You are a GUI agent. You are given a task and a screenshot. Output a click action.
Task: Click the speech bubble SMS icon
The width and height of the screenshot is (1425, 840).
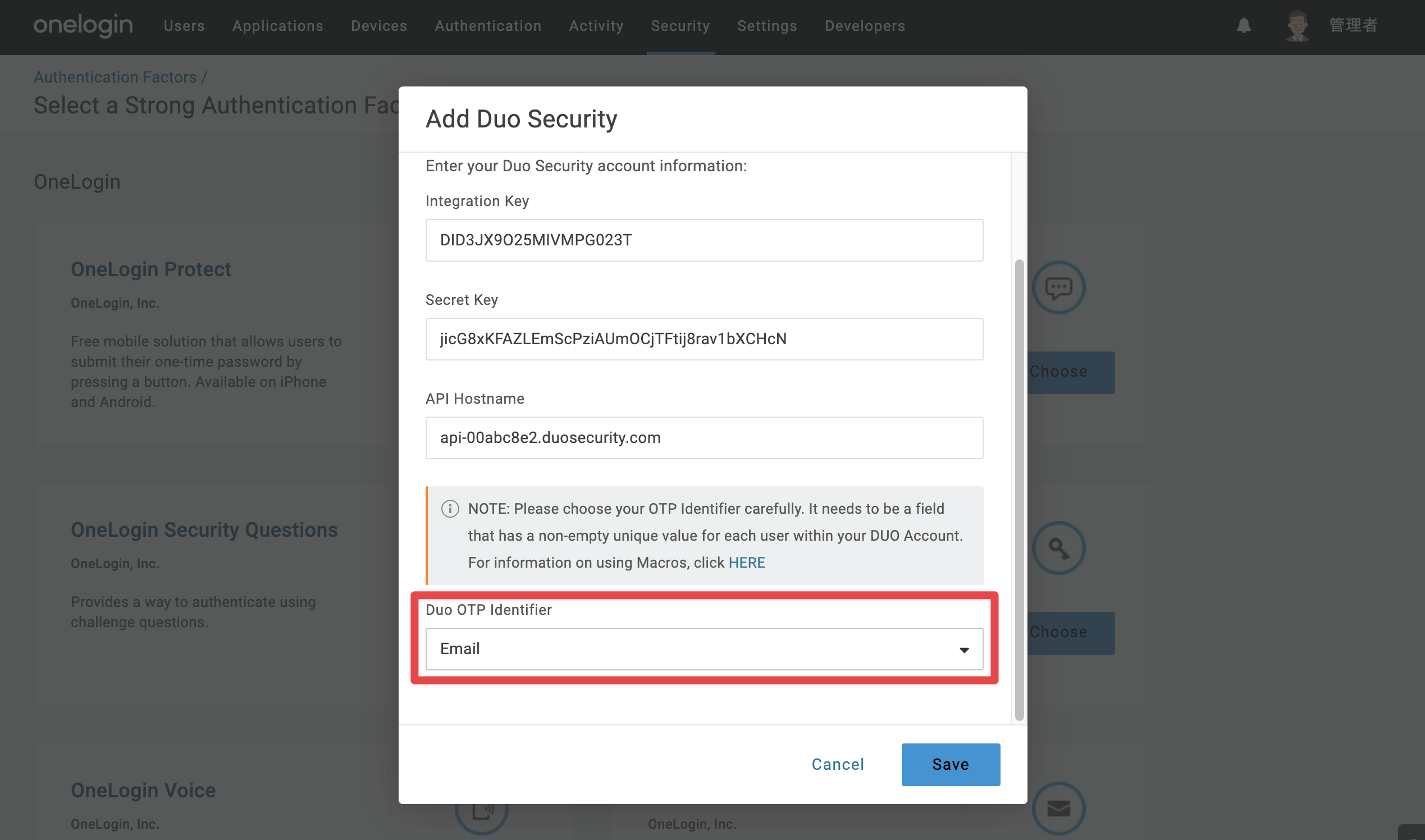pyautogui.click(x=1058, y=287)
